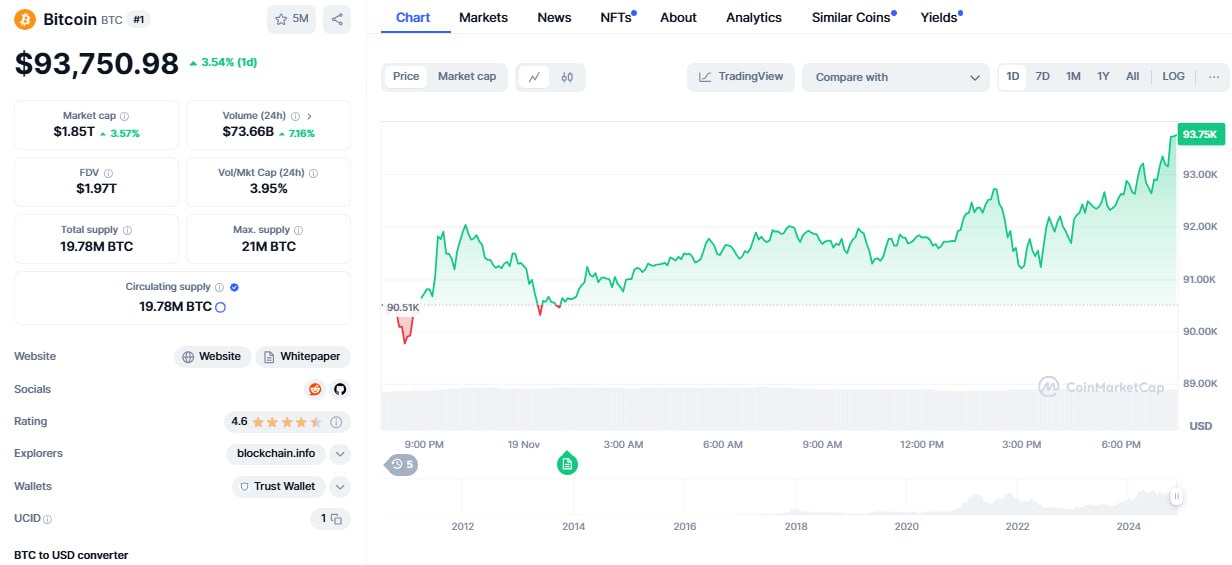Click the green news event marker
Viewport: 1232px width, 565px height.
point(567,464)
